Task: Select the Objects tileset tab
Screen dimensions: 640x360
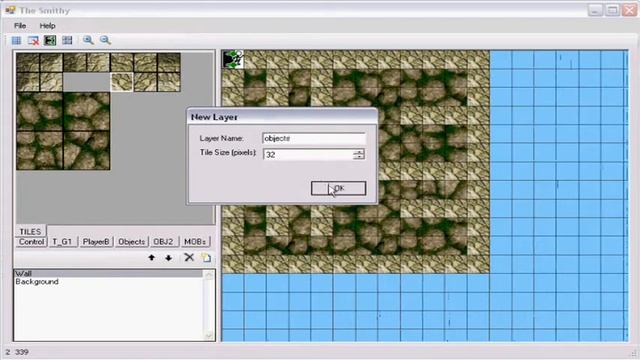Action: pos(131,242)
